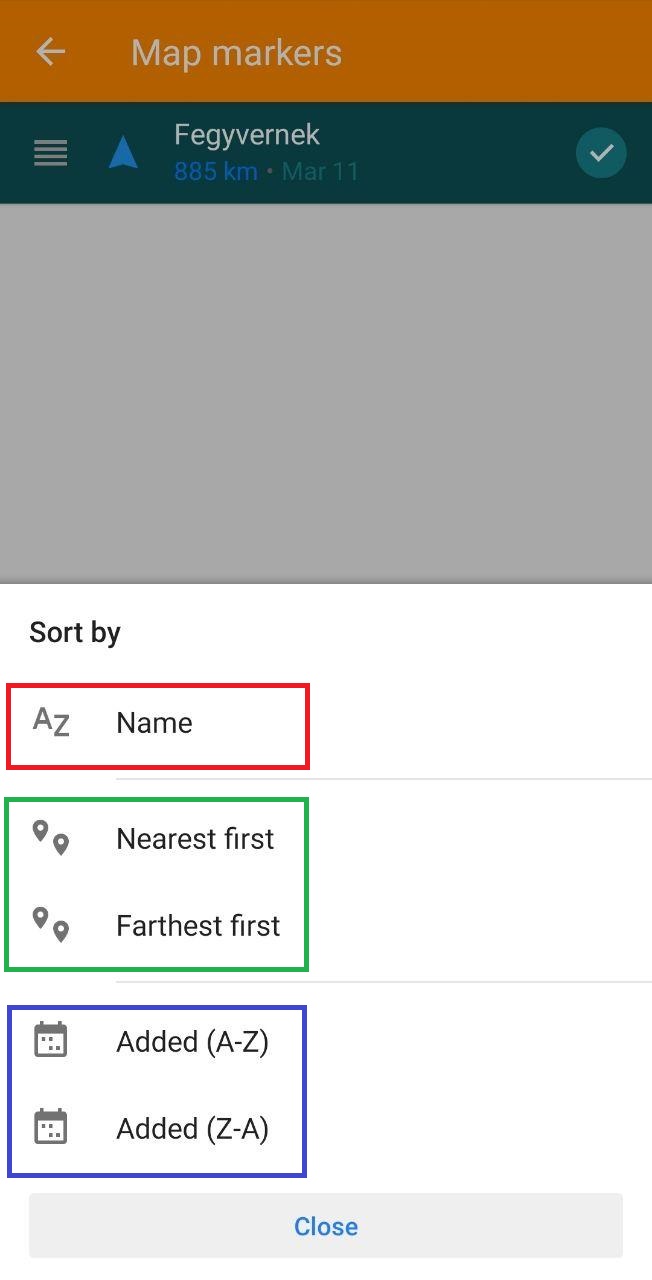
Task: Pick the Added (A-Z) sort option
Action: pyautogui.click(x=192, y=1042)
